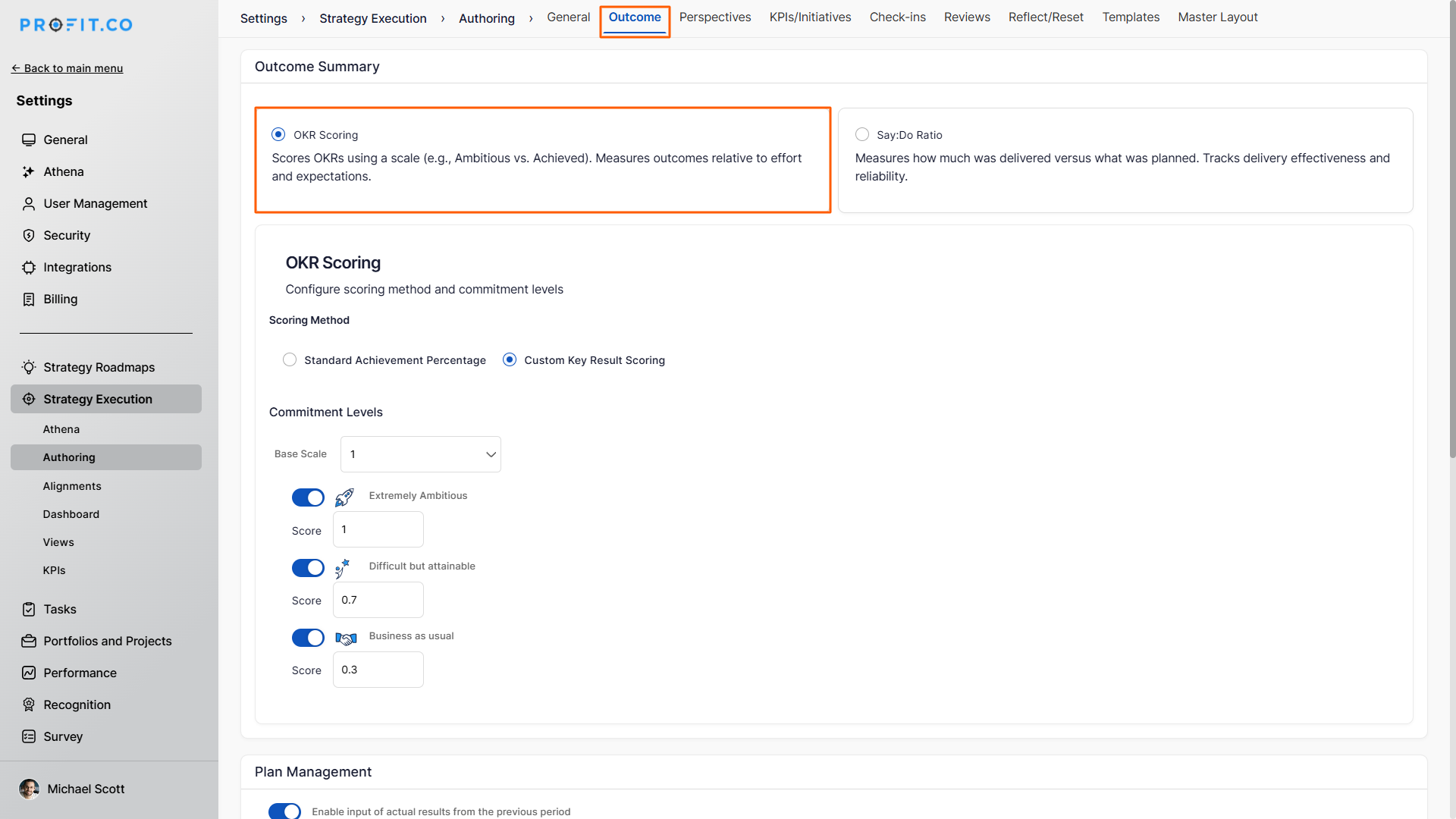The image size is (1456, 819).
Task: Choose Standard Achievement Percentage scoring method
Action: coord(290,360)
